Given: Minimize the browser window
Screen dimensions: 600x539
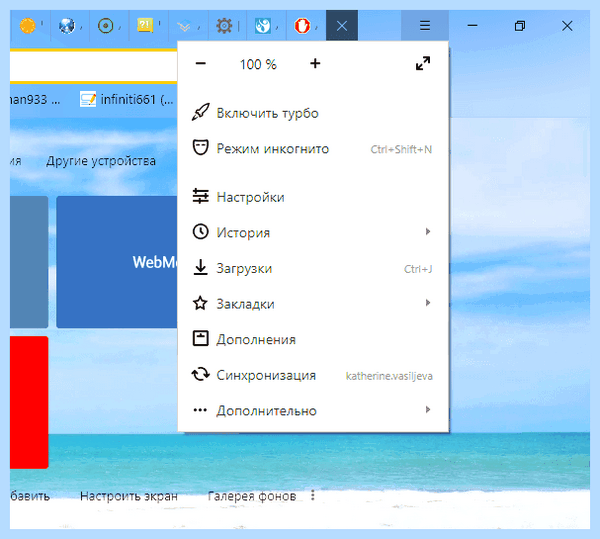Looking at the screenshot, I should click(473, 26).
